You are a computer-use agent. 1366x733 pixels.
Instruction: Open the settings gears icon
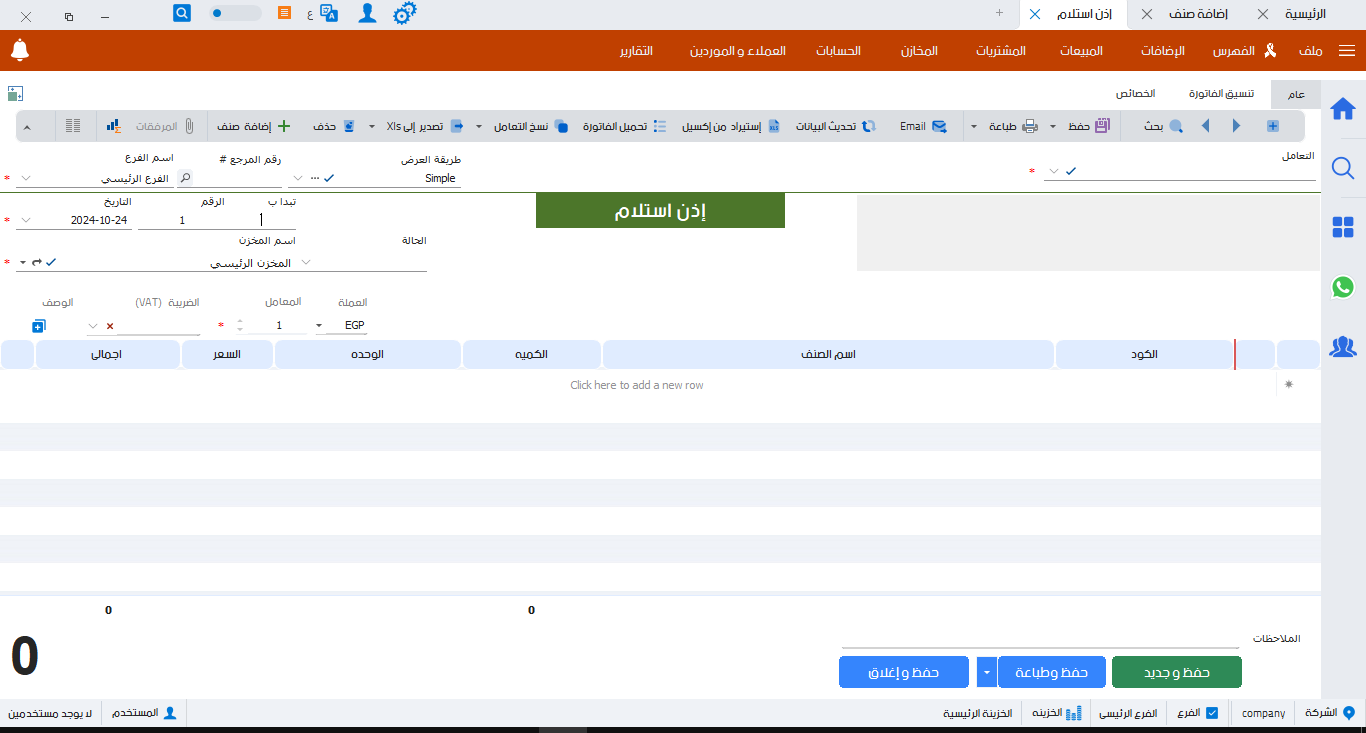point(404,14)
